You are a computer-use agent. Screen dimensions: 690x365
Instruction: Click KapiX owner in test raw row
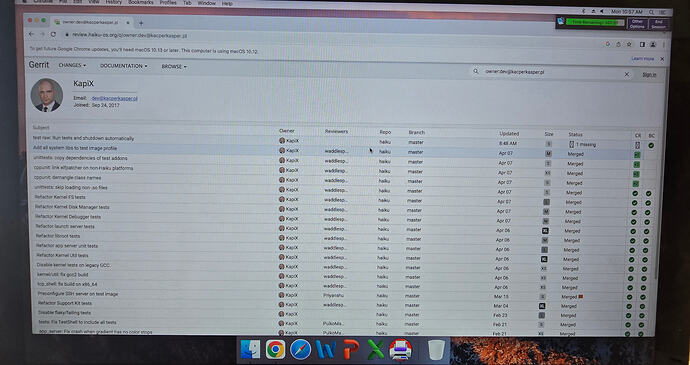[289, 141]
